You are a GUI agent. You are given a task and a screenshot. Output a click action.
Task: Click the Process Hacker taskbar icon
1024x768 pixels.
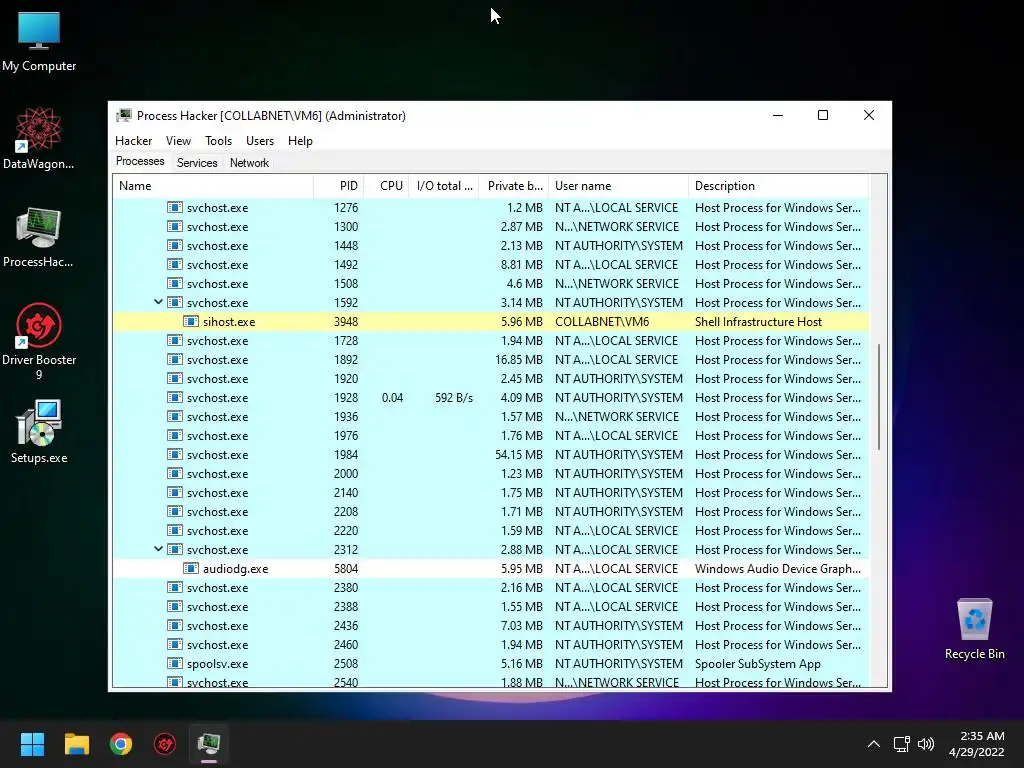[x=209, y=744]
